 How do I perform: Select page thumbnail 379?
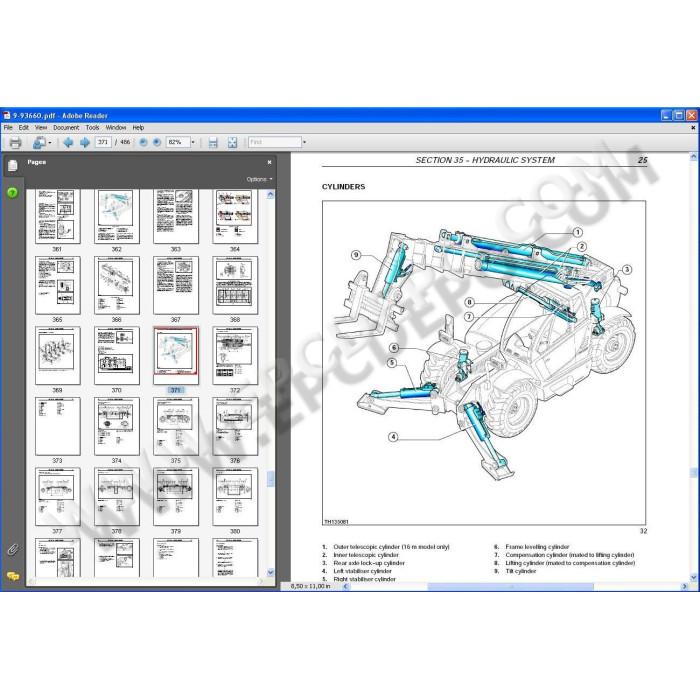176,496
